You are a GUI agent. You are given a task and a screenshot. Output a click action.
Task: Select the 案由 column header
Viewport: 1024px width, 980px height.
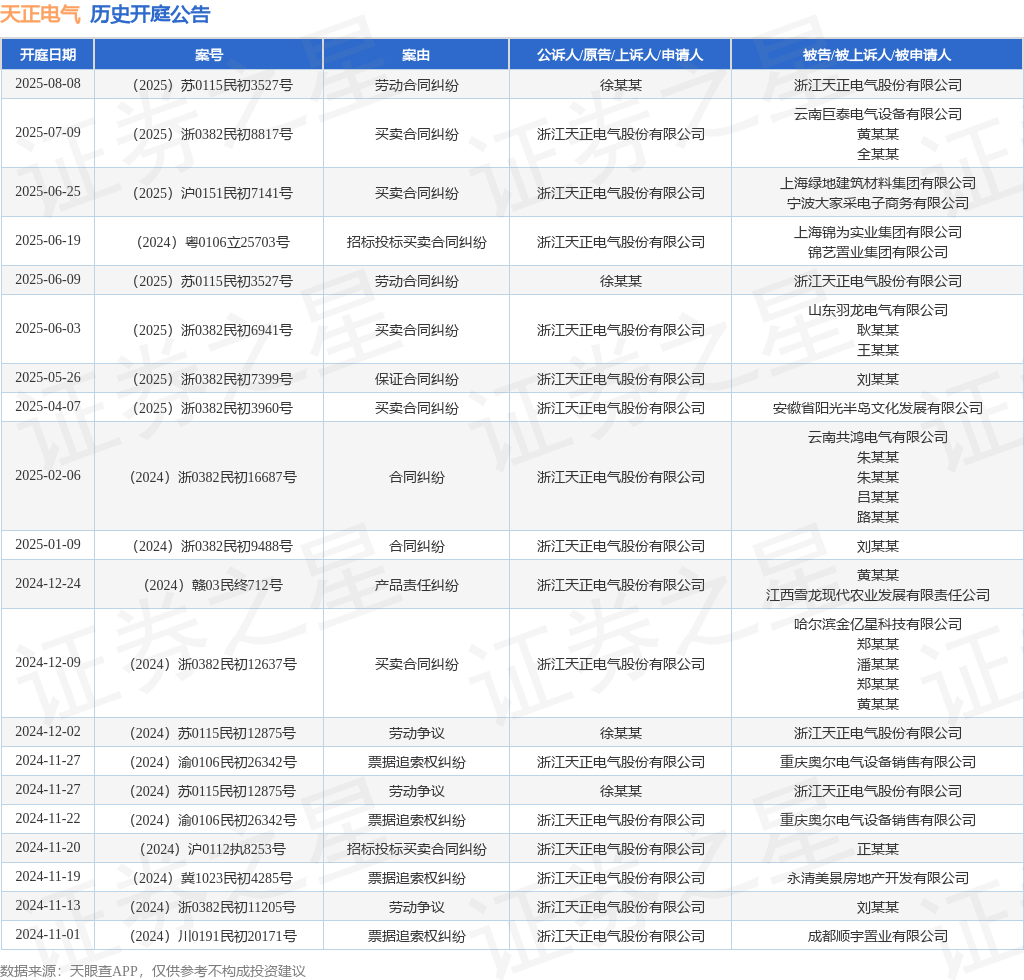416,55
